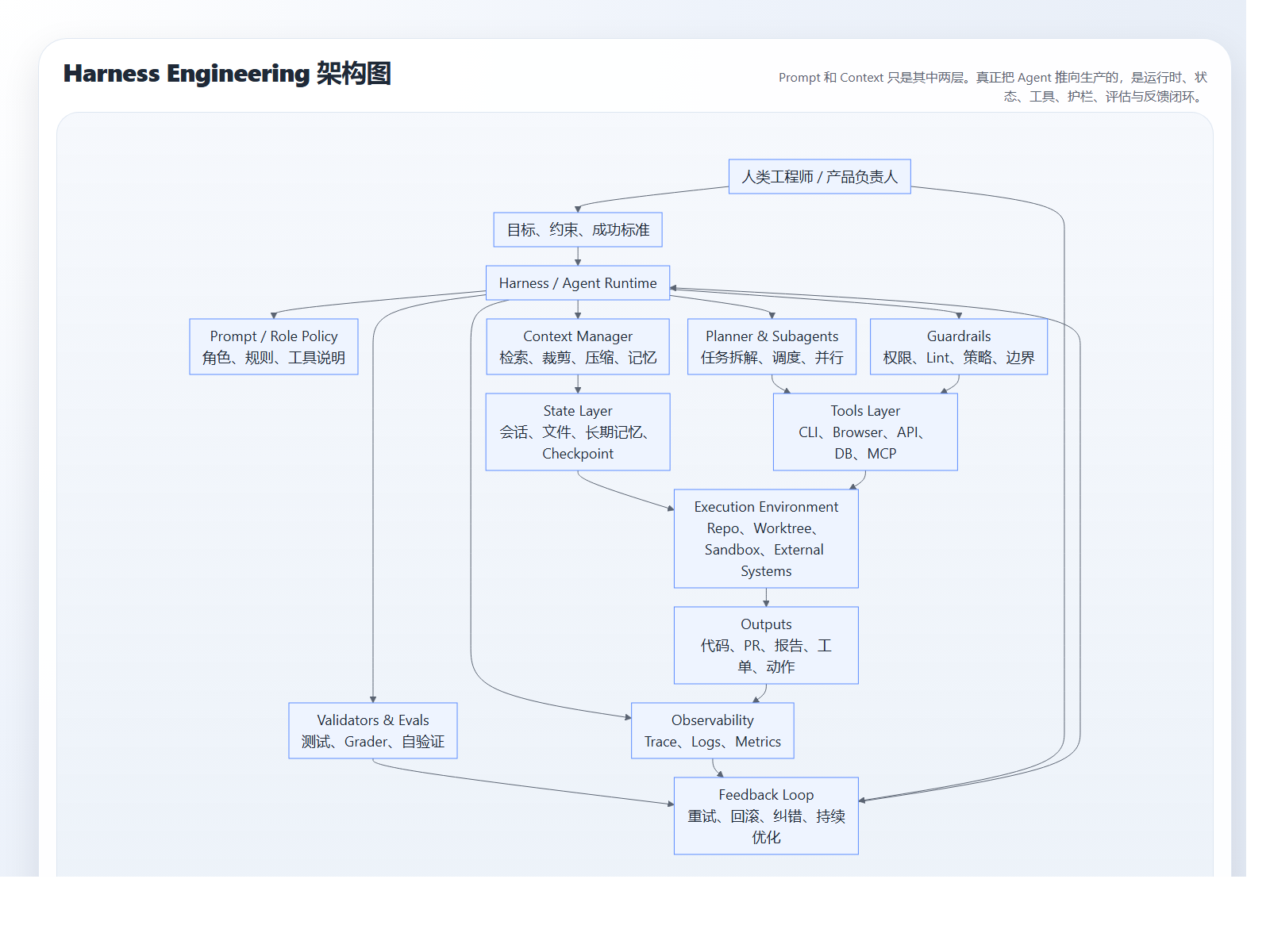The image size is (1270, 952).
Task: Click the Guardrails node
Action: click(958, 347)
